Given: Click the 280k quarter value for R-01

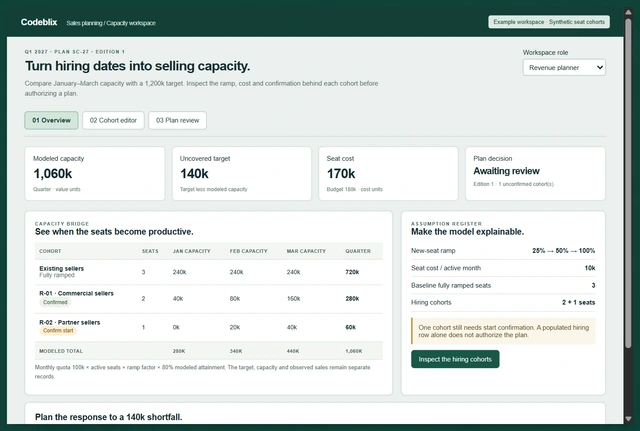Looking at the screenshot, I should point(352,298).
